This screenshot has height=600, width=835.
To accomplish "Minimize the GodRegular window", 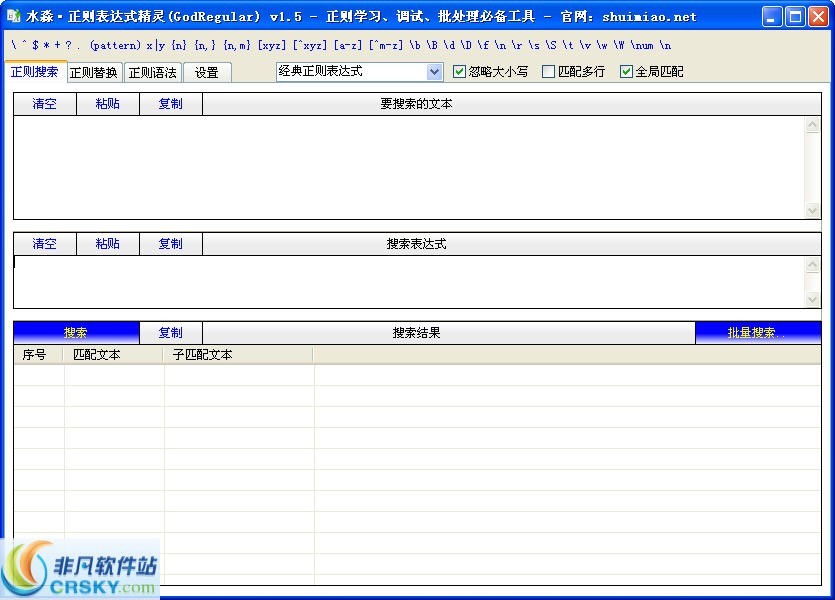I will click(x=772, y=17).
